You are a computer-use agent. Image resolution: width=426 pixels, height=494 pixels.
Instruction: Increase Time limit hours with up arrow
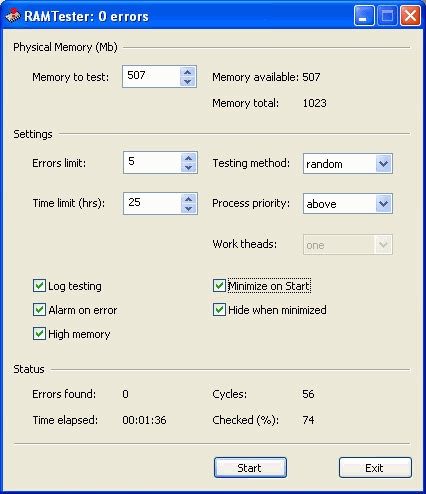(x=189, y=199)
